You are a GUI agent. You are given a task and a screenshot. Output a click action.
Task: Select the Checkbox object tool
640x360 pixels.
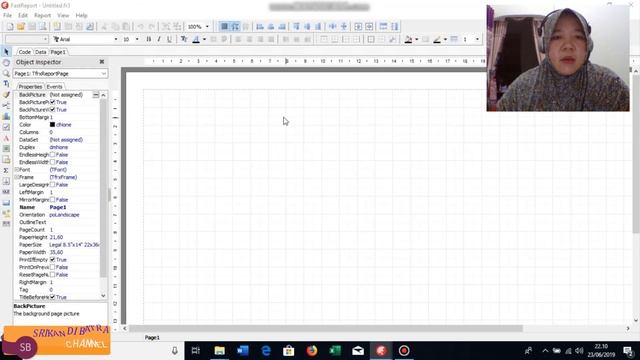(6, 127)
